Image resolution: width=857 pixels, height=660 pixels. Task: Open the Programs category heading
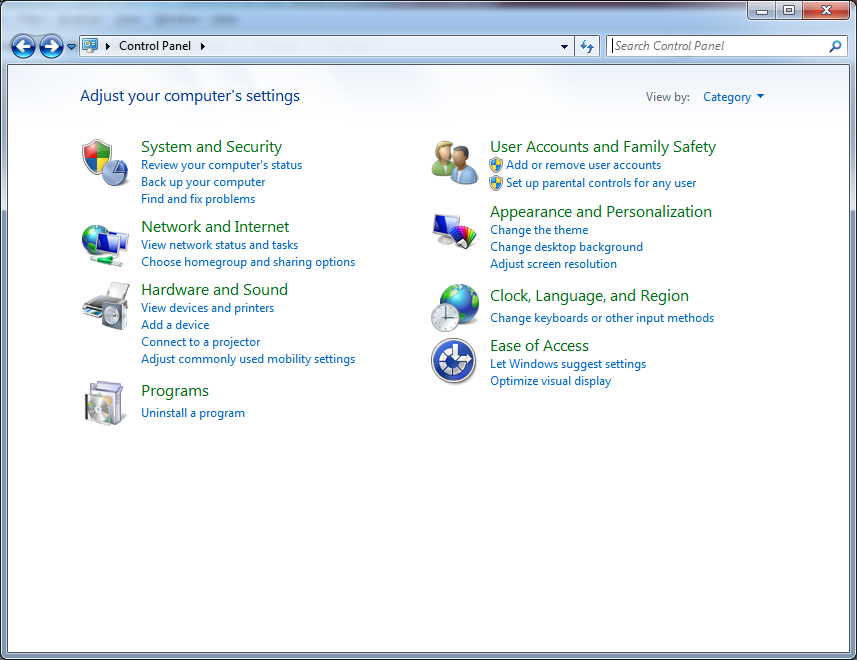(175, 391)
